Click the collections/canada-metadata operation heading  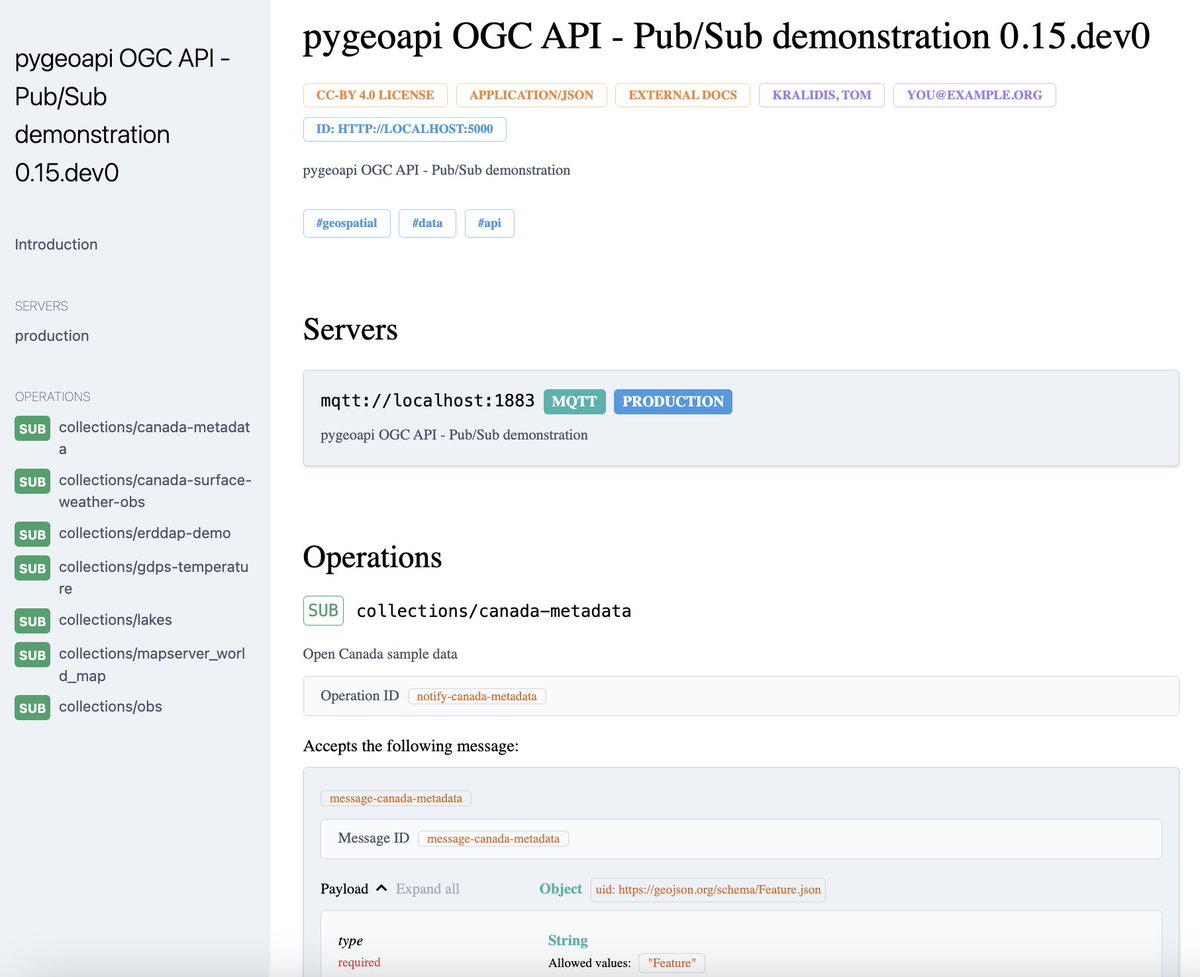pyautogui.click(x=494, y=610)
